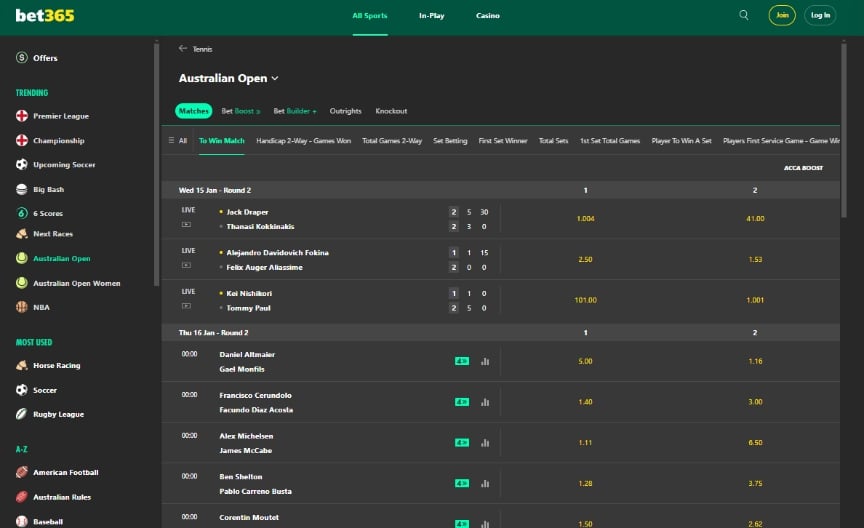Screen dimensions: 864x528
Task: Bet on Nishikori at 101.00
Action: coord(585,300)
